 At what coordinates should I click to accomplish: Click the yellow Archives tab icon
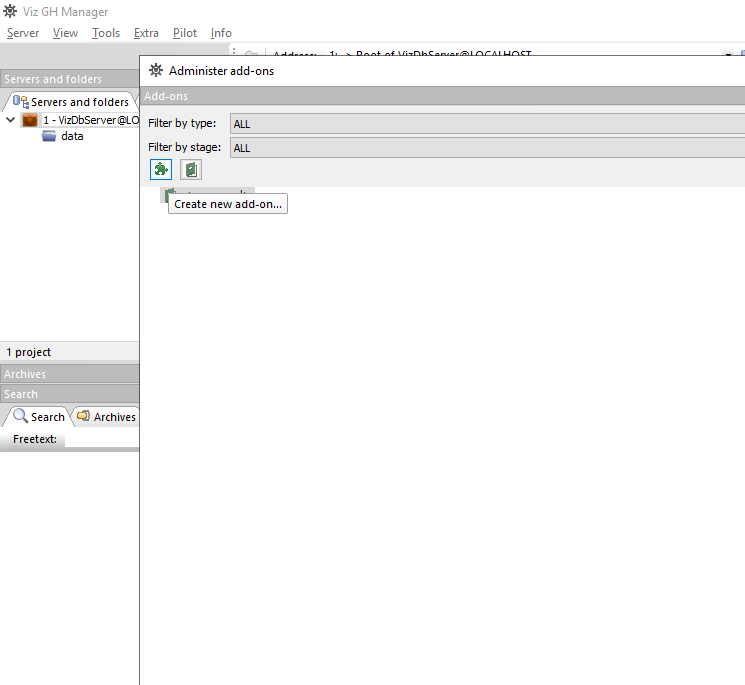84,416
